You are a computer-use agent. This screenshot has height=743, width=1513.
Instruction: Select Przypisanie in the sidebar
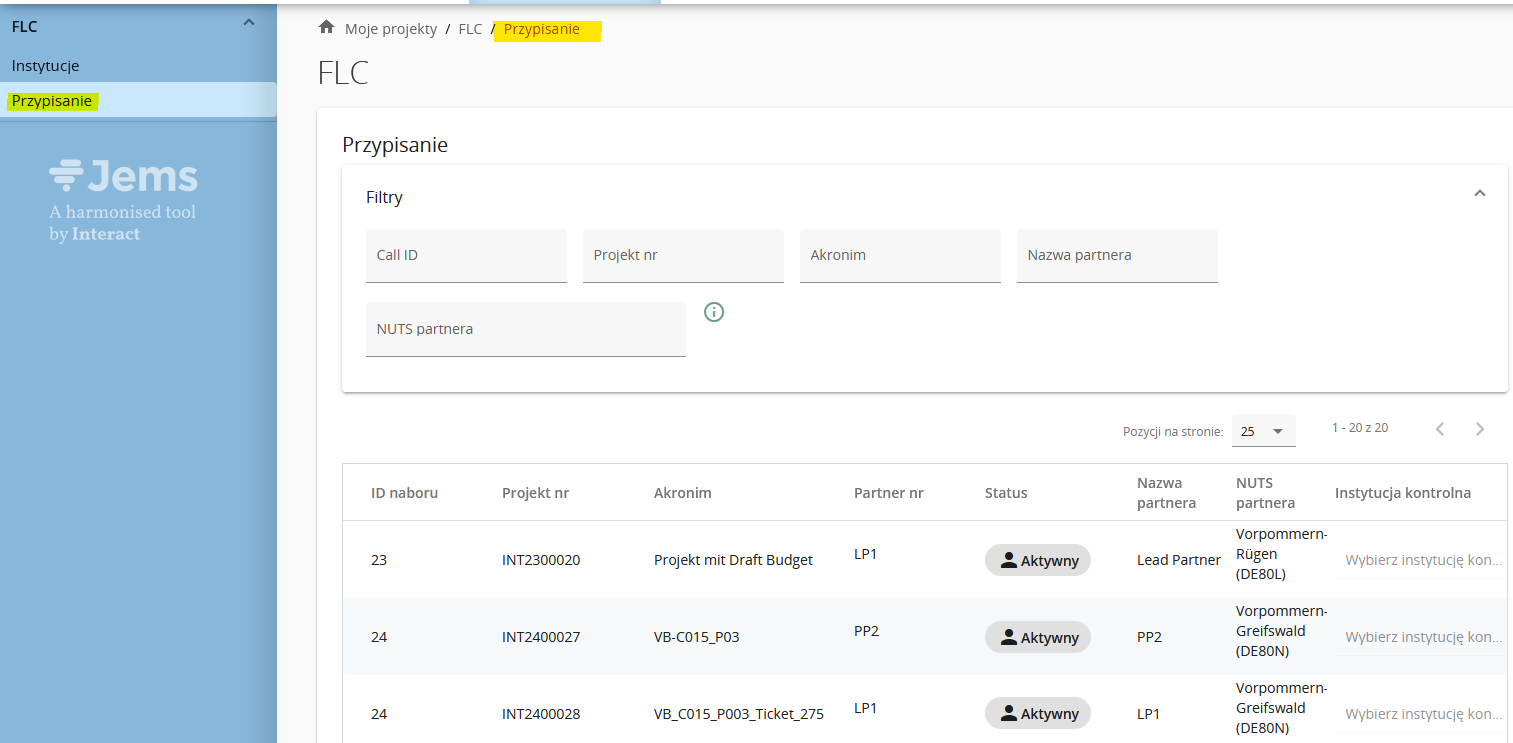point(52,101)
